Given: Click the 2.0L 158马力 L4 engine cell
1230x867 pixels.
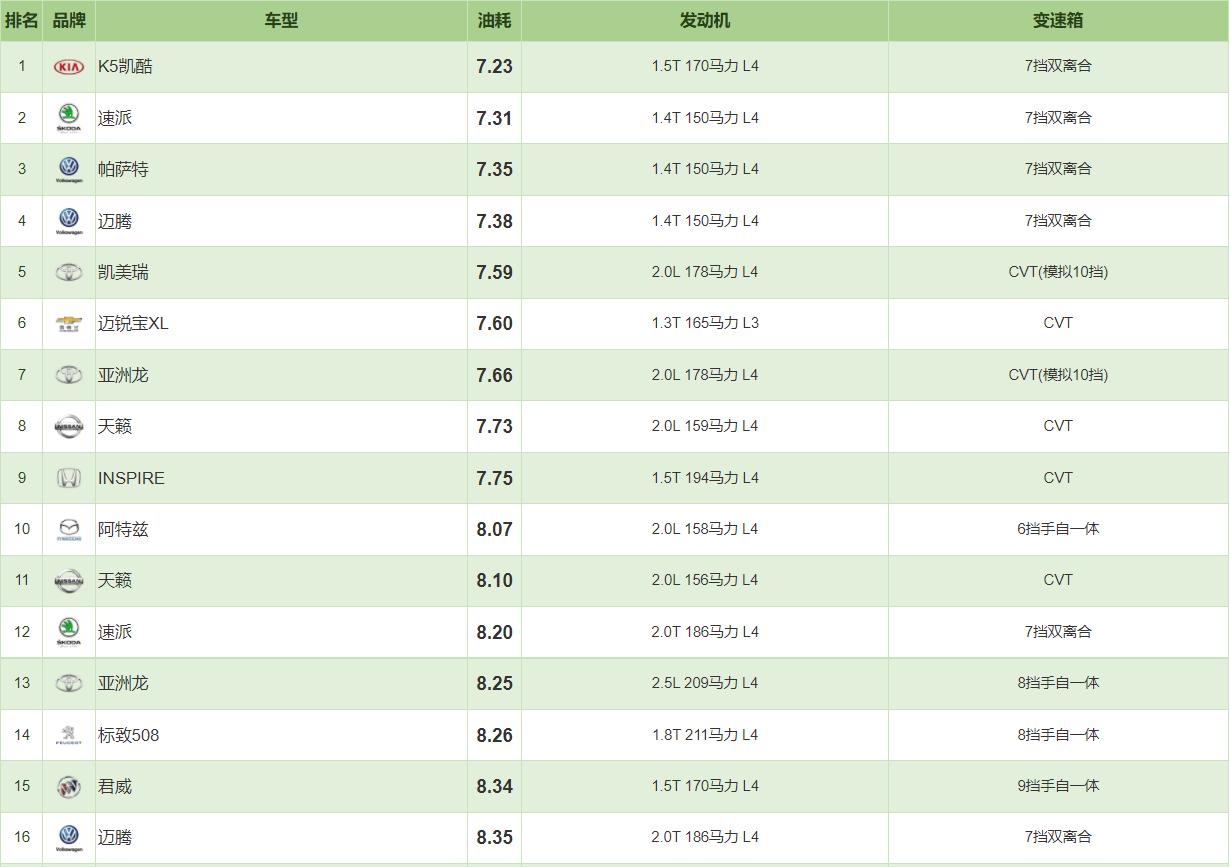Looking at the screenshot, I should coord(705,529).
